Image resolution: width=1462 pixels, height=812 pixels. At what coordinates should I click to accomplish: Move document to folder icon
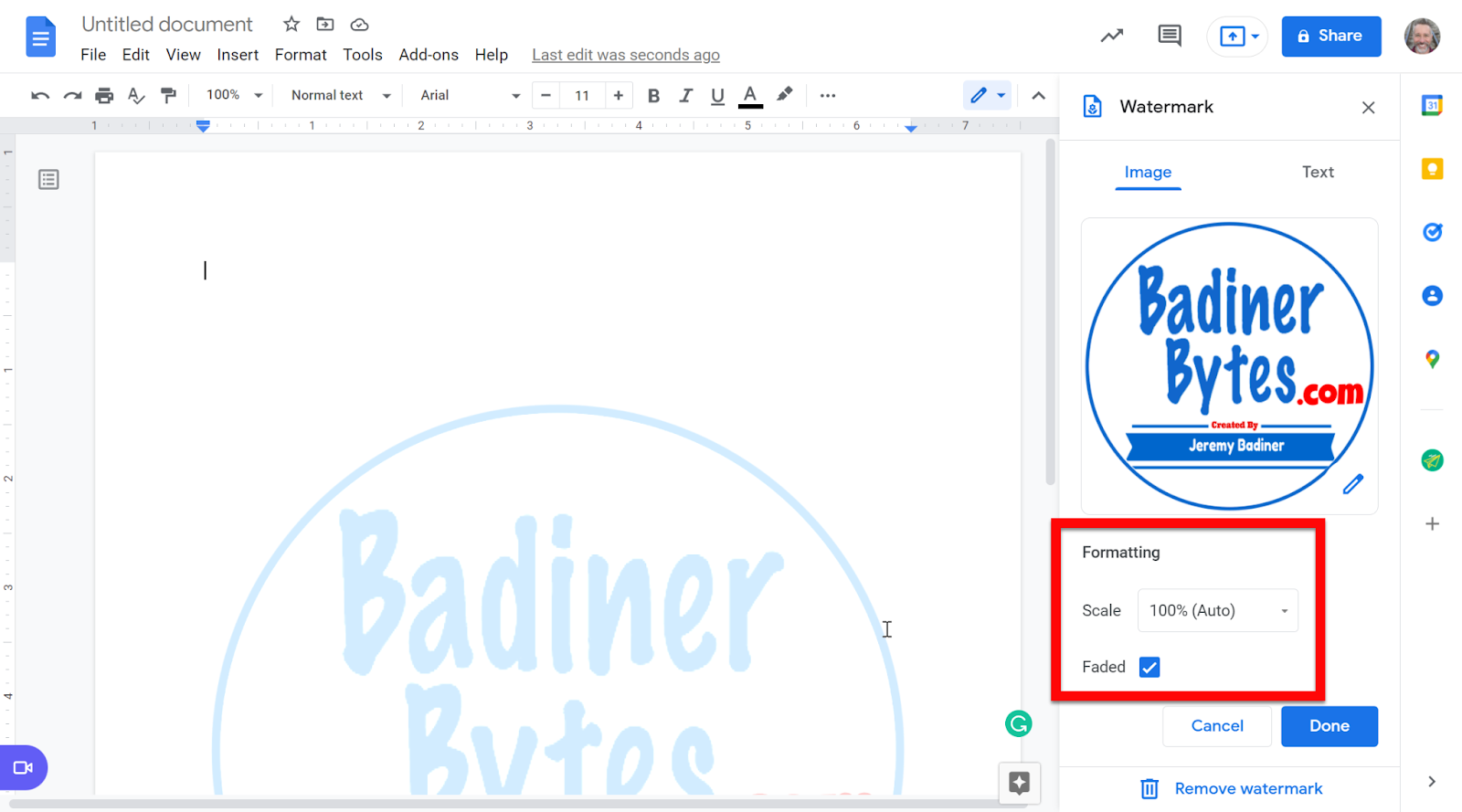(325, 25)
